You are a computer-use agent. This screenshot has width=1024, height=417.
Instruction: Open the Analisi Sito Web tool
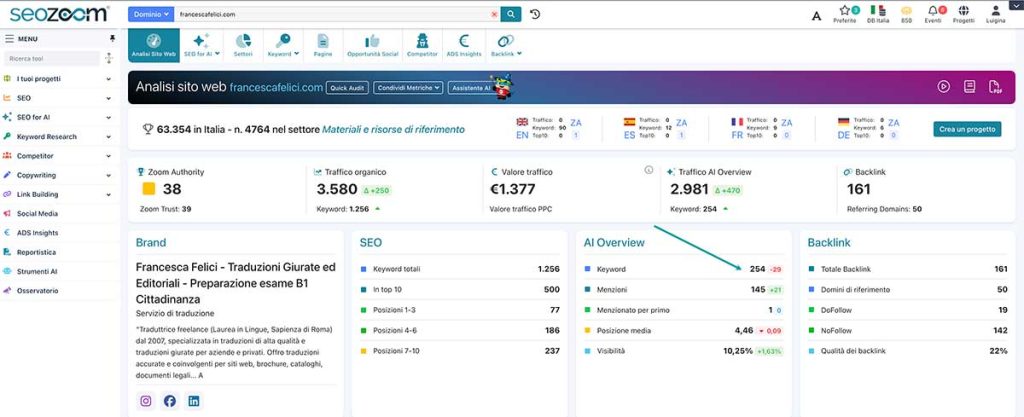pos(153,45)
